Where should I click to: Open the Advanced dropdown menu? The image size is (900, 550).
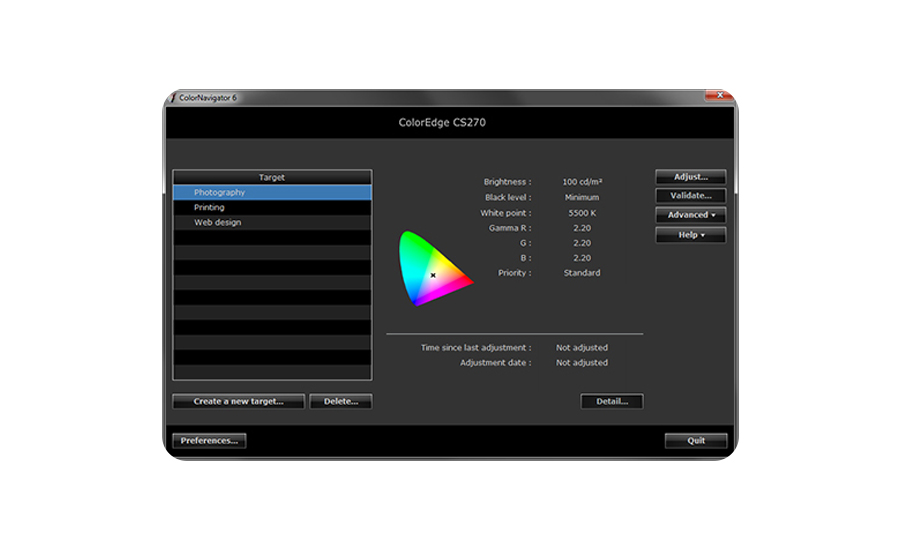coord(690,215)
